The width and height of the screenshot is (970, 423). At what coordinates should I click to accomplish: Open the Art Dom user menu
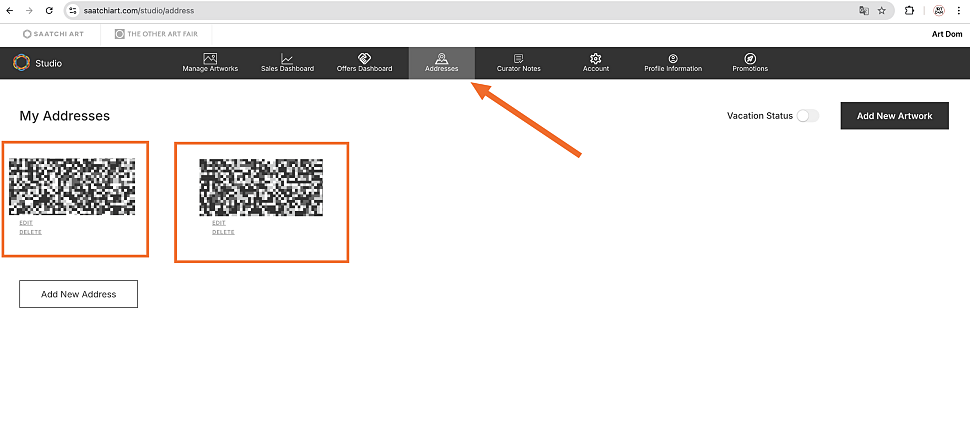(947, 34)
